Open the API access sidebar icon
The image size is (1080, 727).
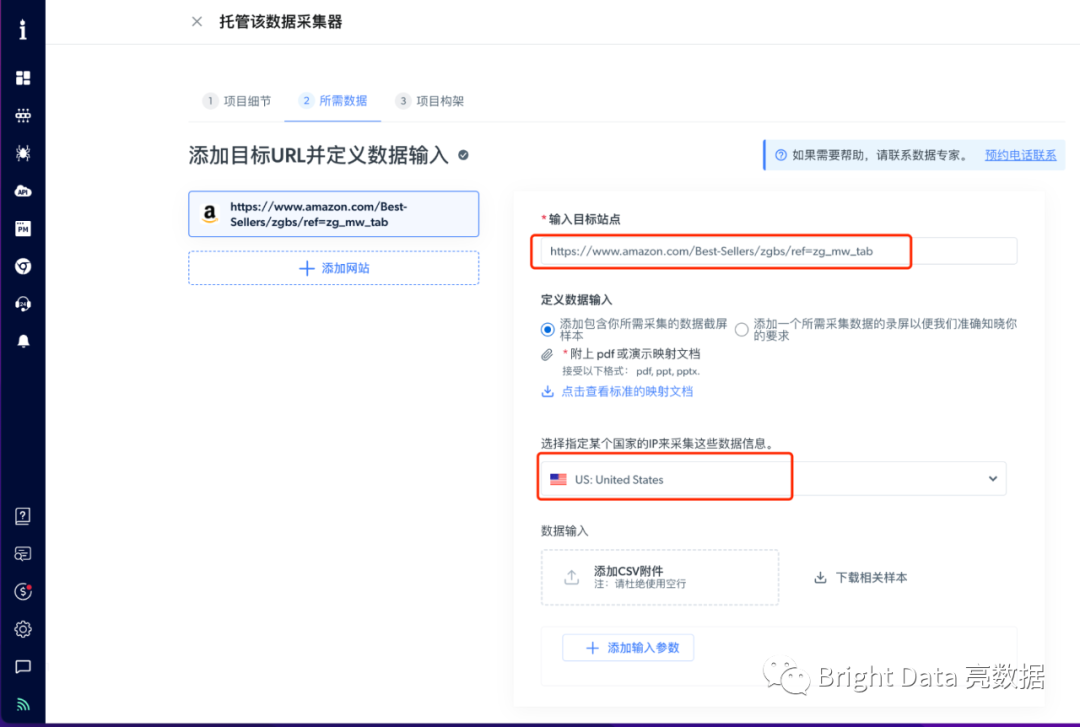pos(23,190)
